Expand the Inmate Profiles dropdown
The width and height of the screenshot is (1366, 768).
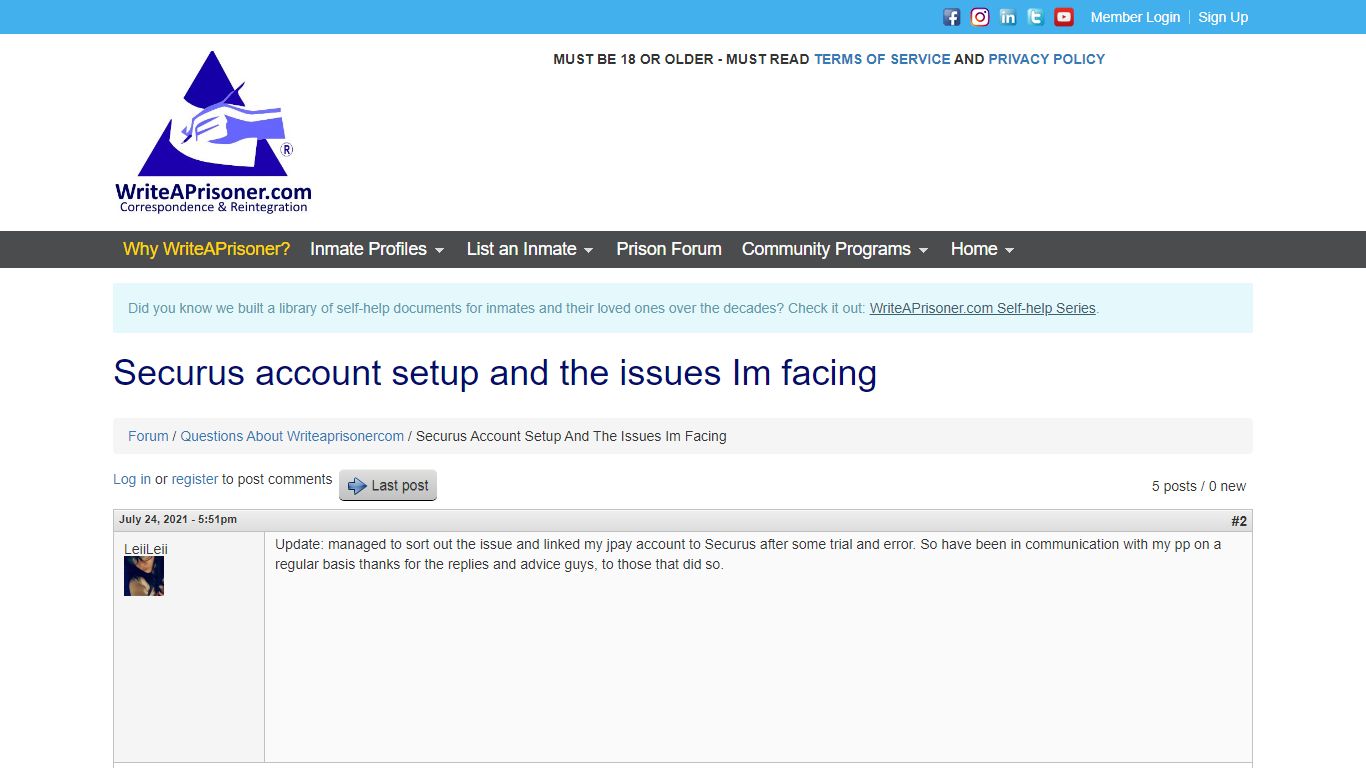tap(377, 249)
